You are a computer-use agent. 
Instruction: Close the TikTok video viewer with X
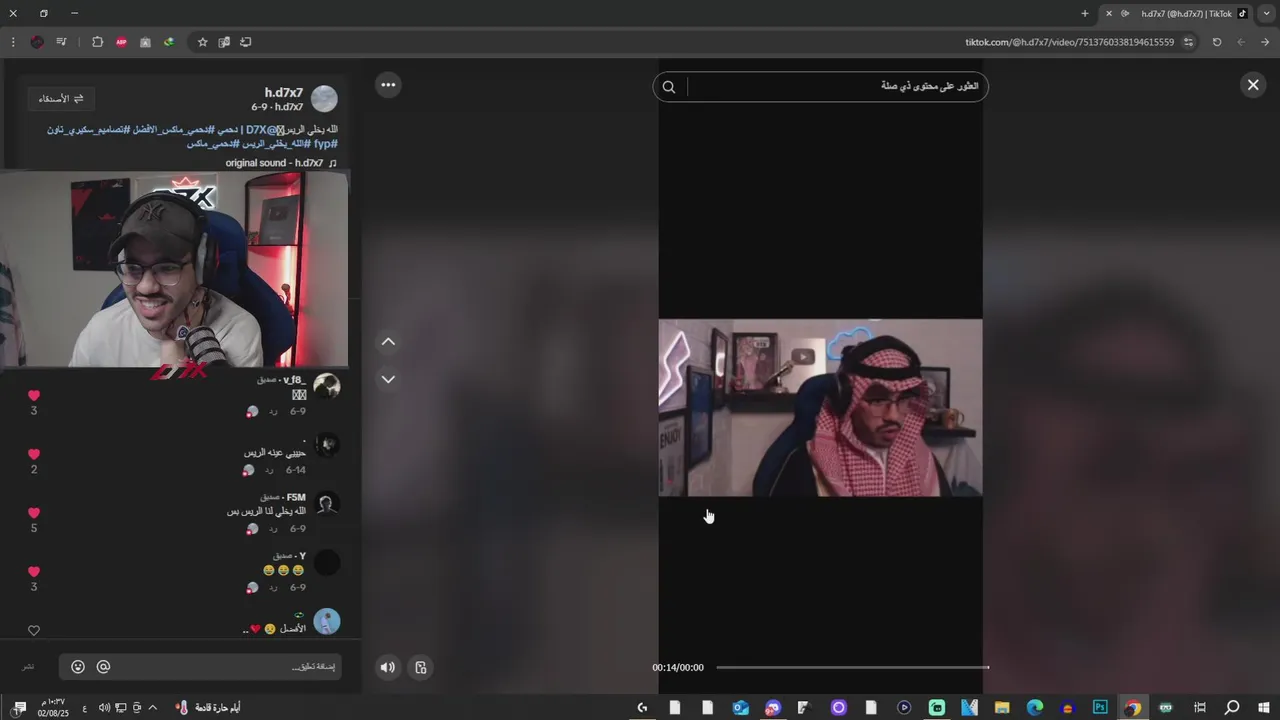[x=1253, y=85]
